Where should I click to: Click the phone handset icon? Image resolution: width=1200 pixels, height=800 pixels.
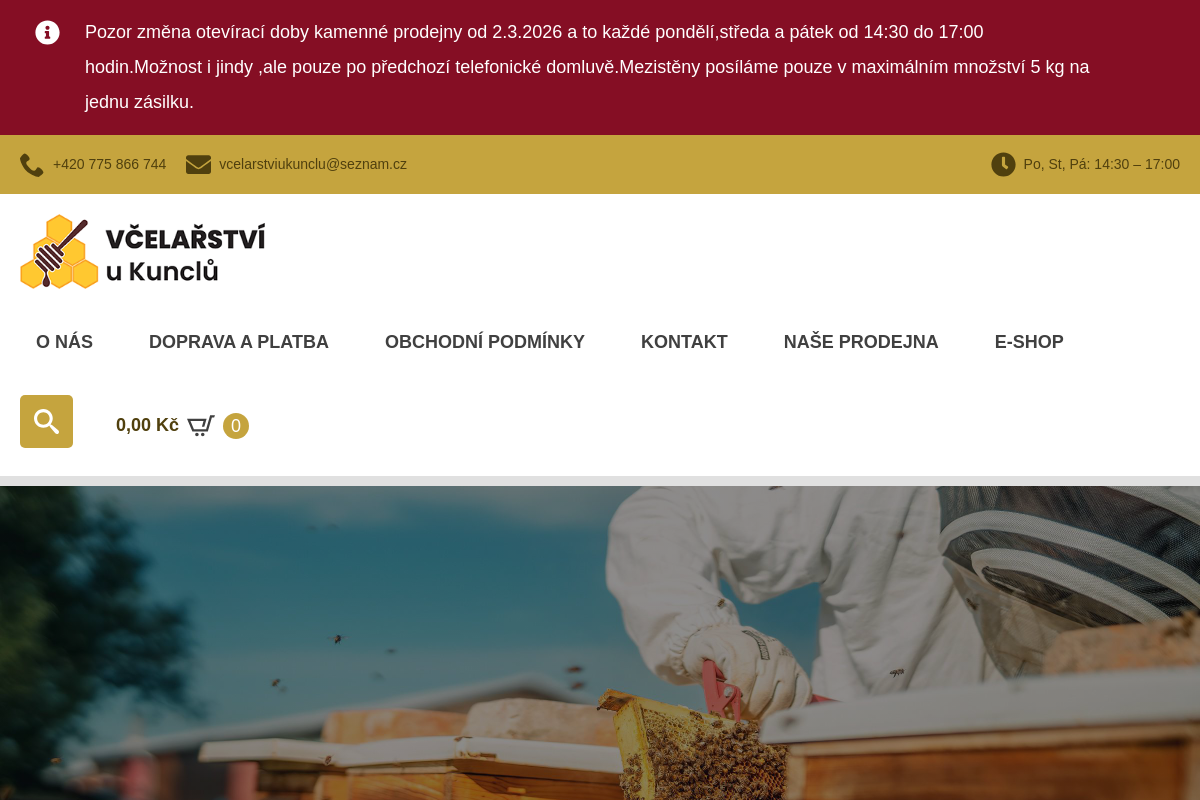[x=32, y=165]
